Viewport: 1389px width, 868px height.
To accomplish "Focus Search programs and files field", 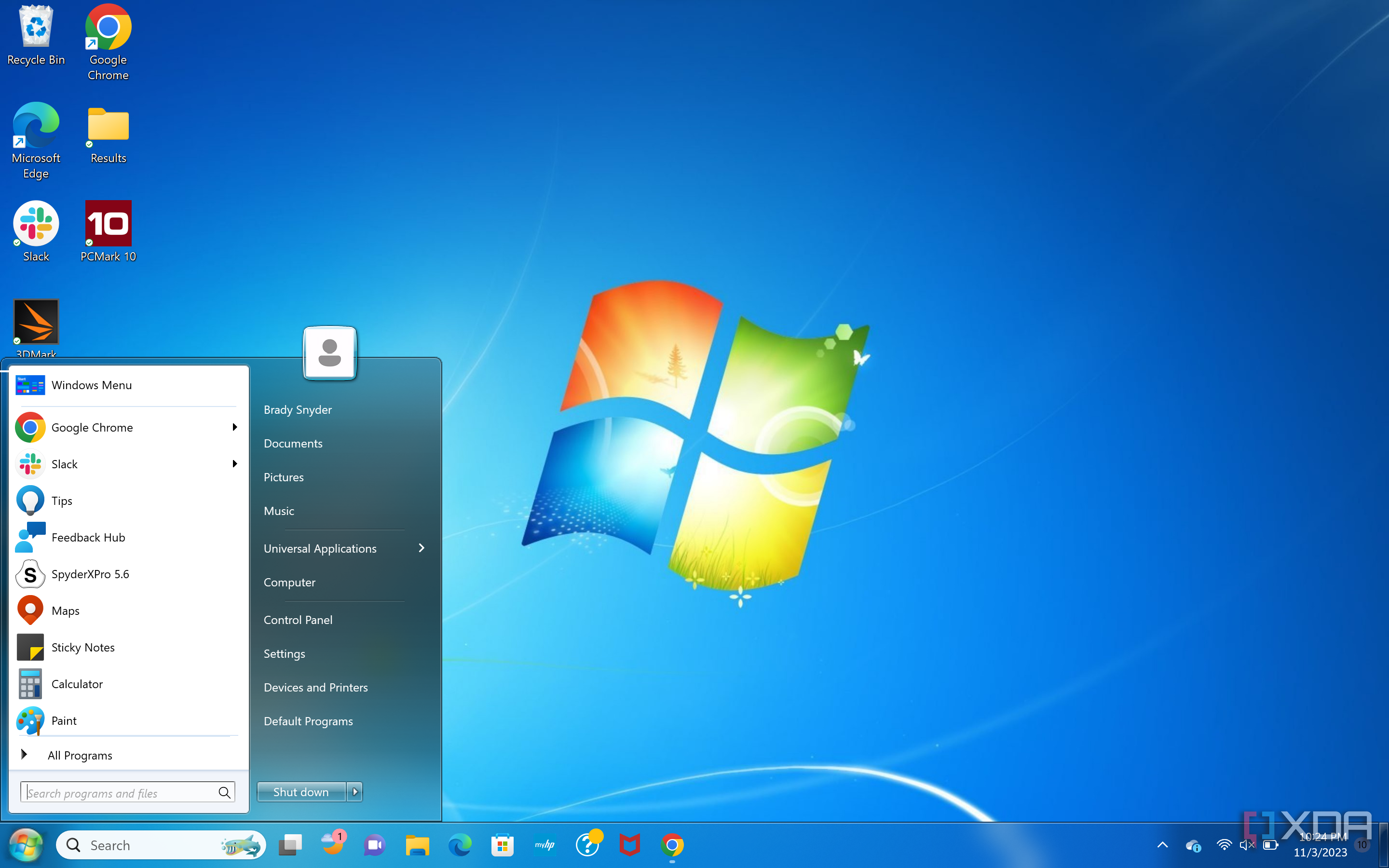I will [127, 793].
